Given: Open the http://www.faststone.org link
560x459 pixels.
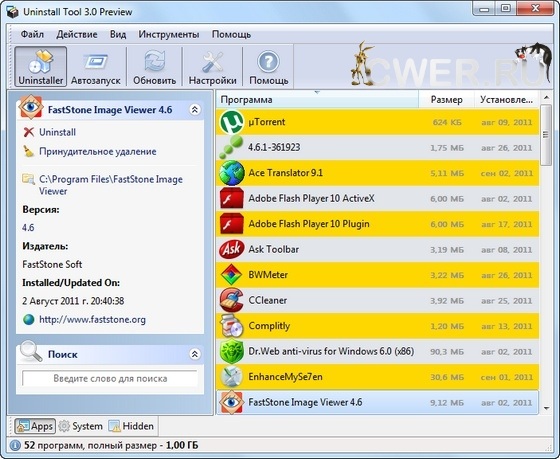Looking at the screenshot, I should pyautogui.click(x=92, y=319).
